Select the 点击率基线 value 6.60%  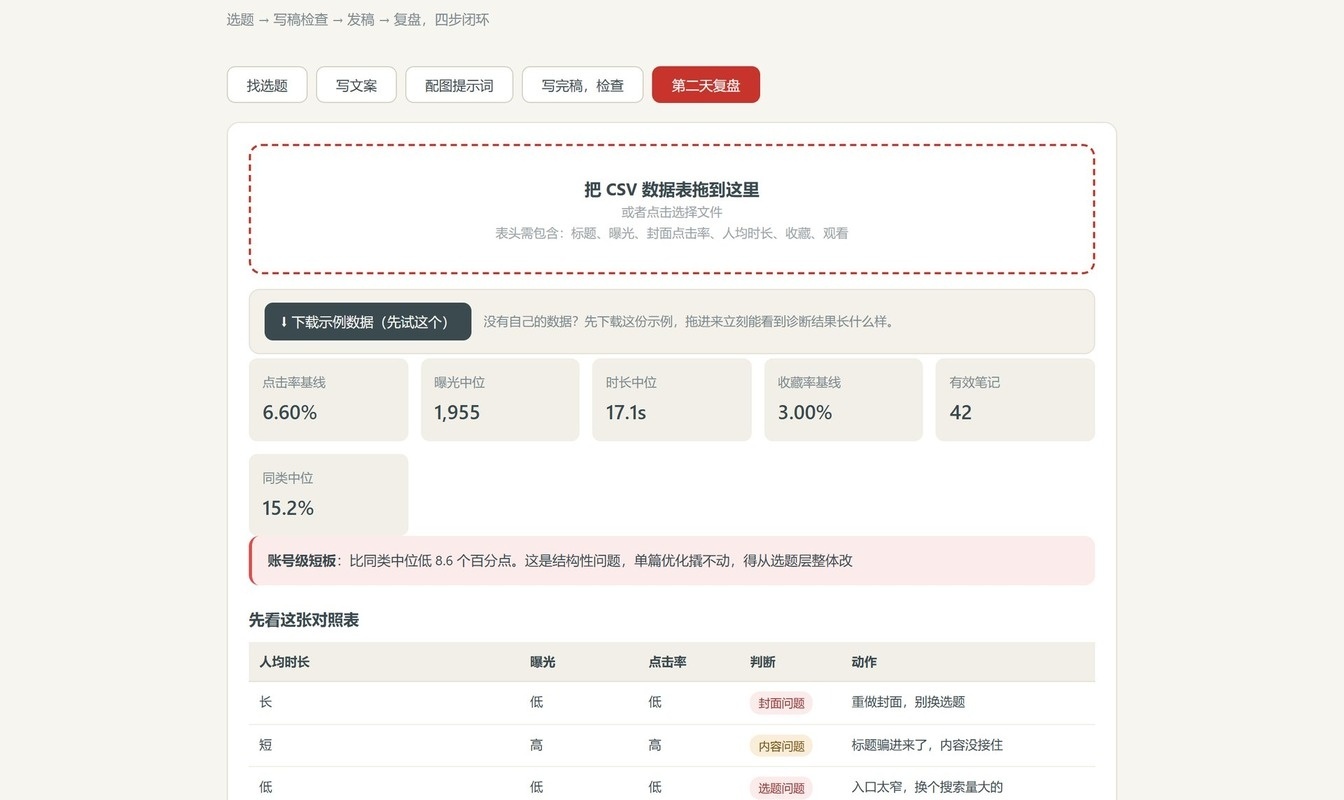point(290,412)
